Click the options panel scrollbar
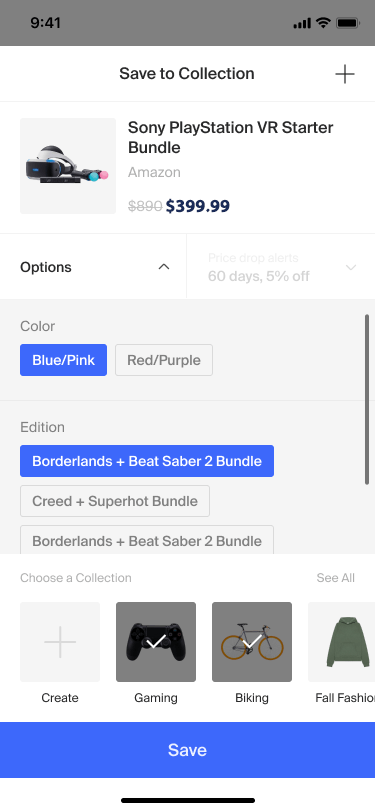 click(x=367, y=399)
